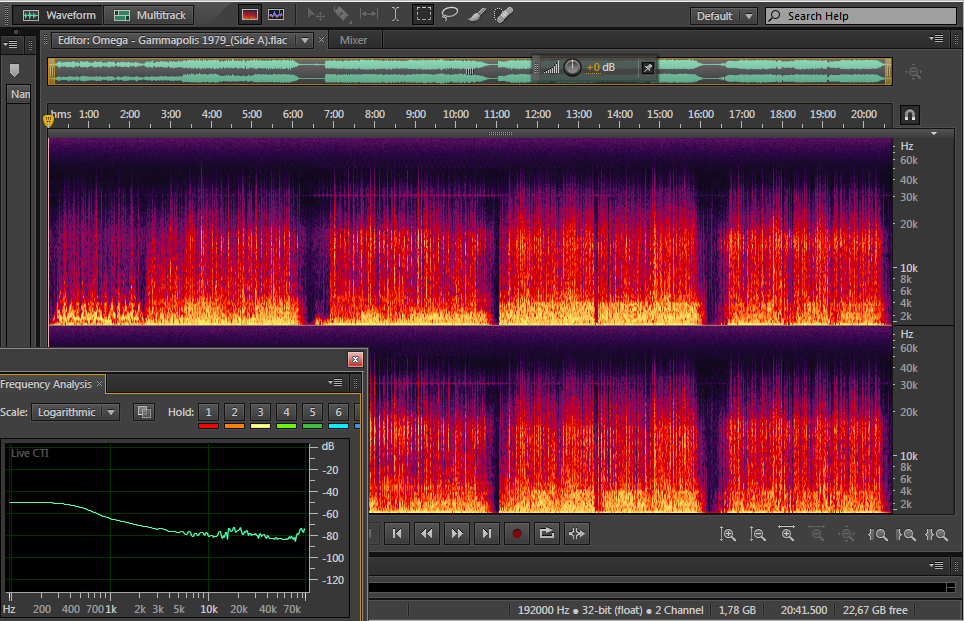Click the red hold color swatch
The image size is (964, 621).
[208, 426]
